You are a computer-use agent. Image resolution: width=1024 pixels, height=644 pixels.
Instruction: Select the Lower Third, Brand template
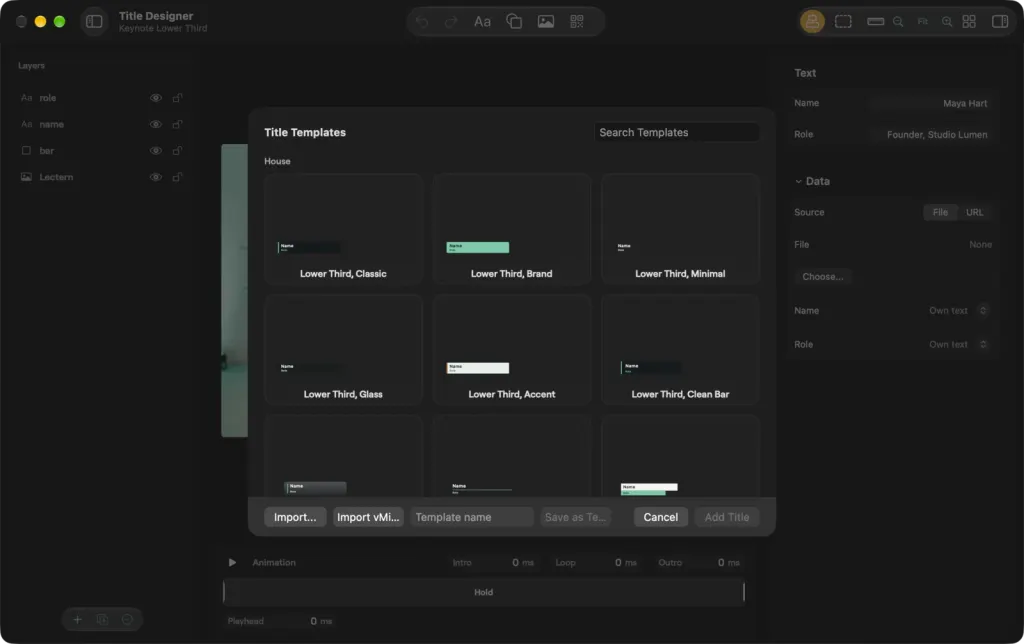coord(511,229)
